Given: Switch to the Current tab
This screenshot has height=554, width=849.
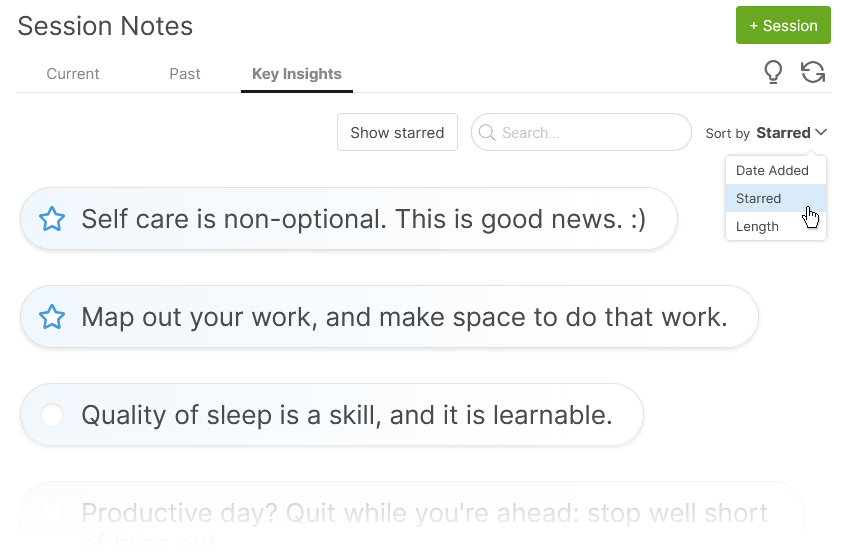Looking at the screenshot, I should point(73,74).
